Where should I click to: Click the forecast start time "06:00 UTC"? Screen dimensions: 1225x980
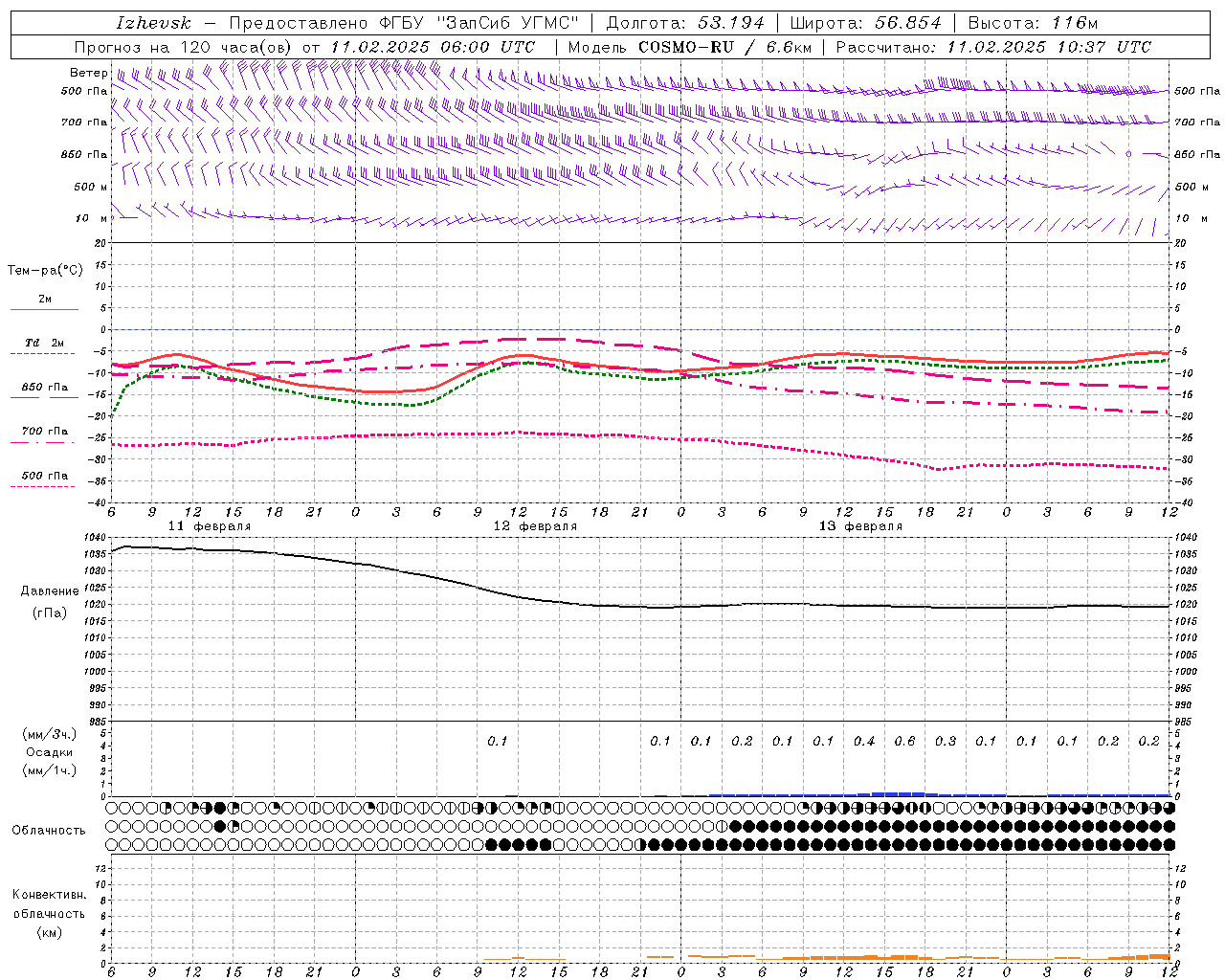(x=487, y=47)
